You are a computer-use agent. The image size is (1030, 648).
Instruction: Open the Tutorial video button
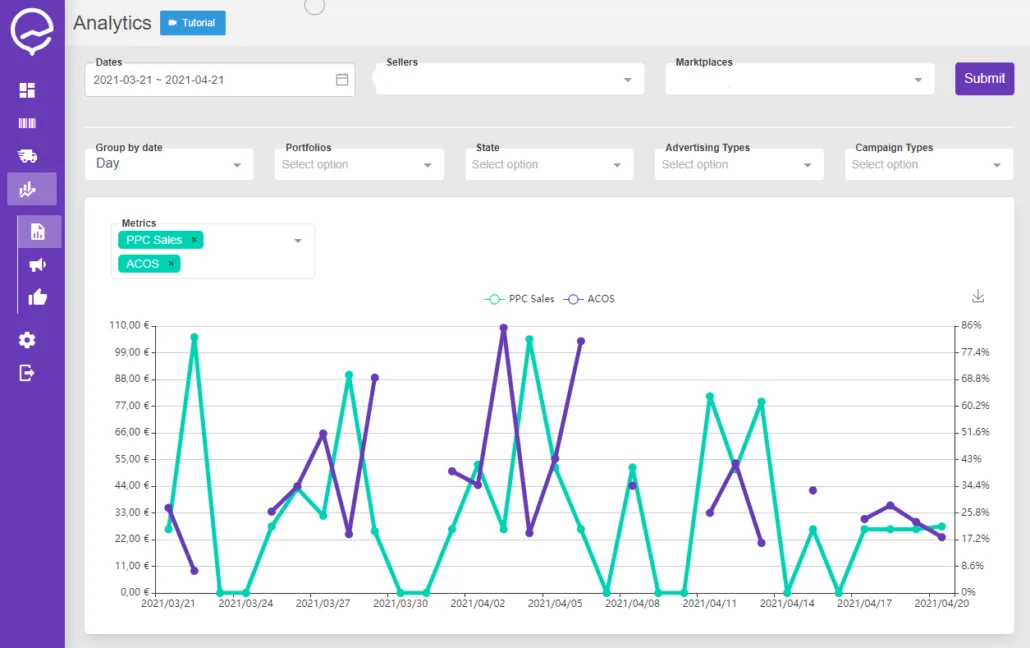point(192,23)
